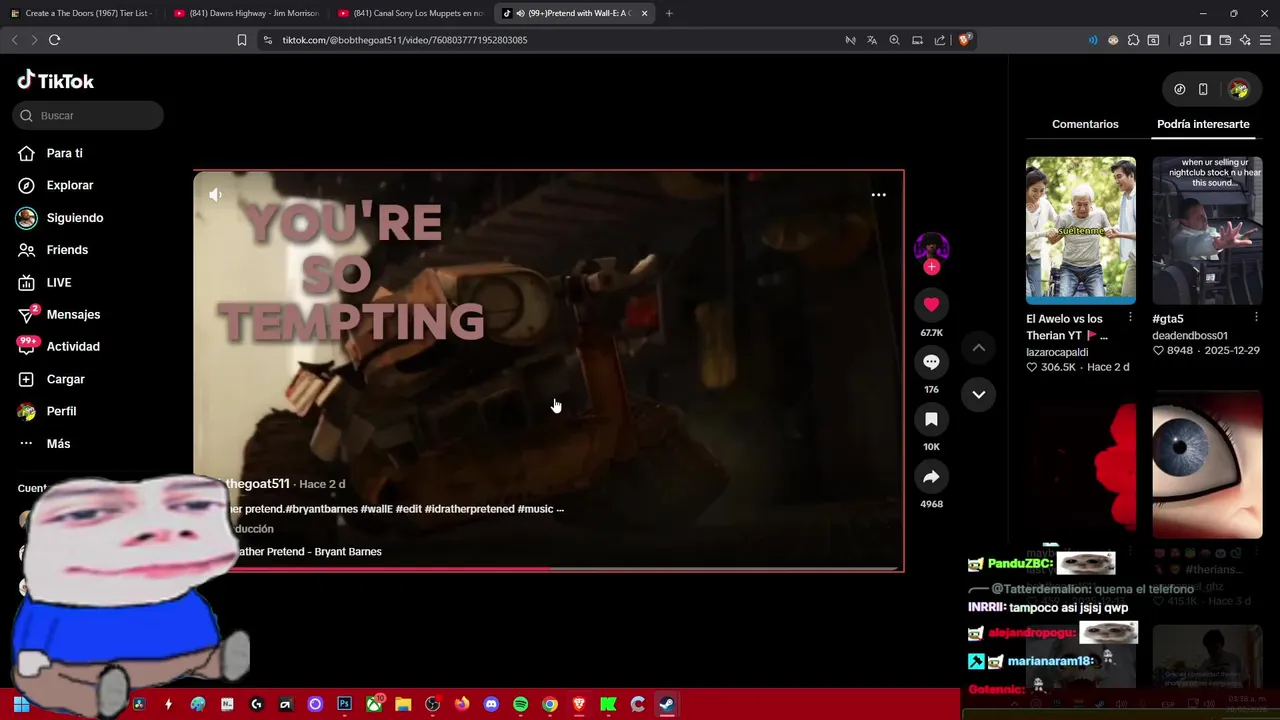The width and height of the screenshot is (1280, 720).
Task: Focus the Buscar search field
Action: [88, 115]
